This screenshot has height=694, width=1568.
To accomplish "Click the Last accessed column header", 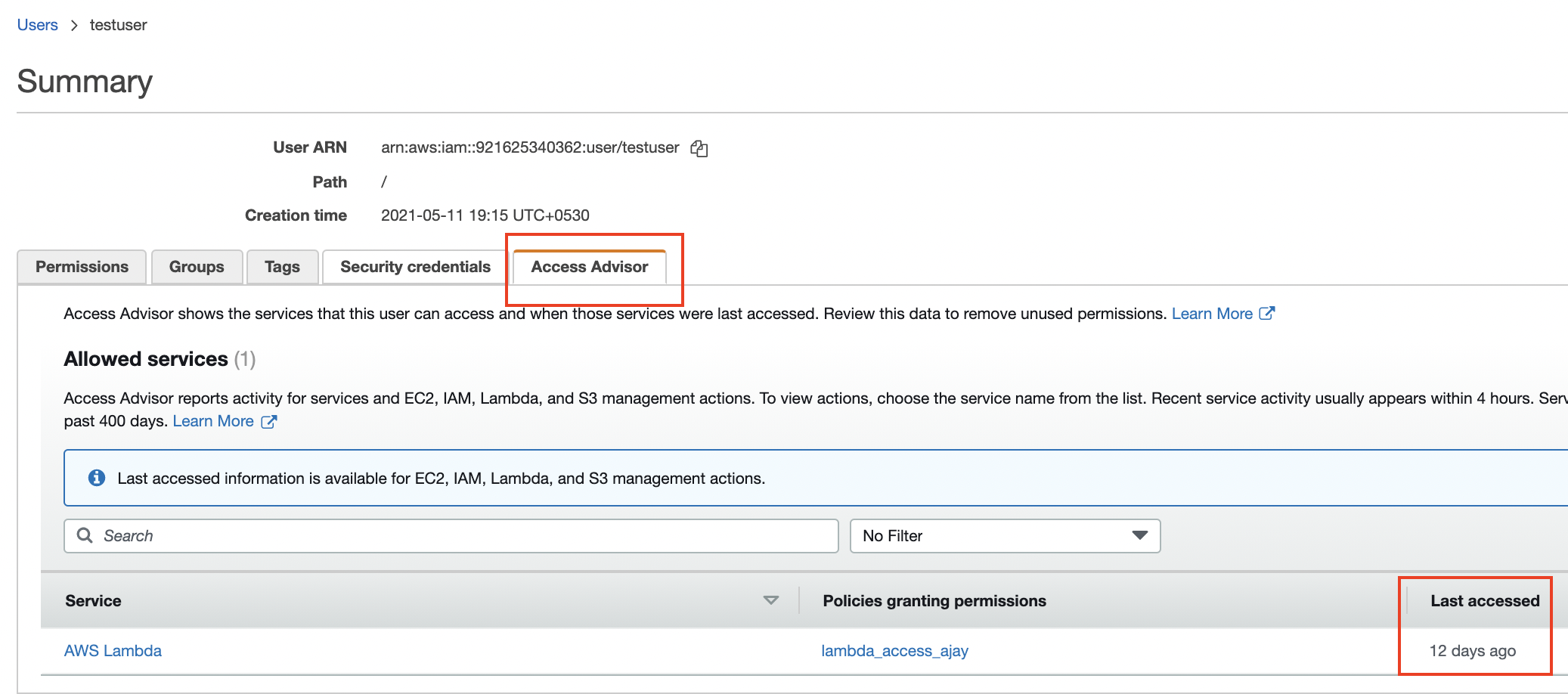I will [x=1484, y=600].
